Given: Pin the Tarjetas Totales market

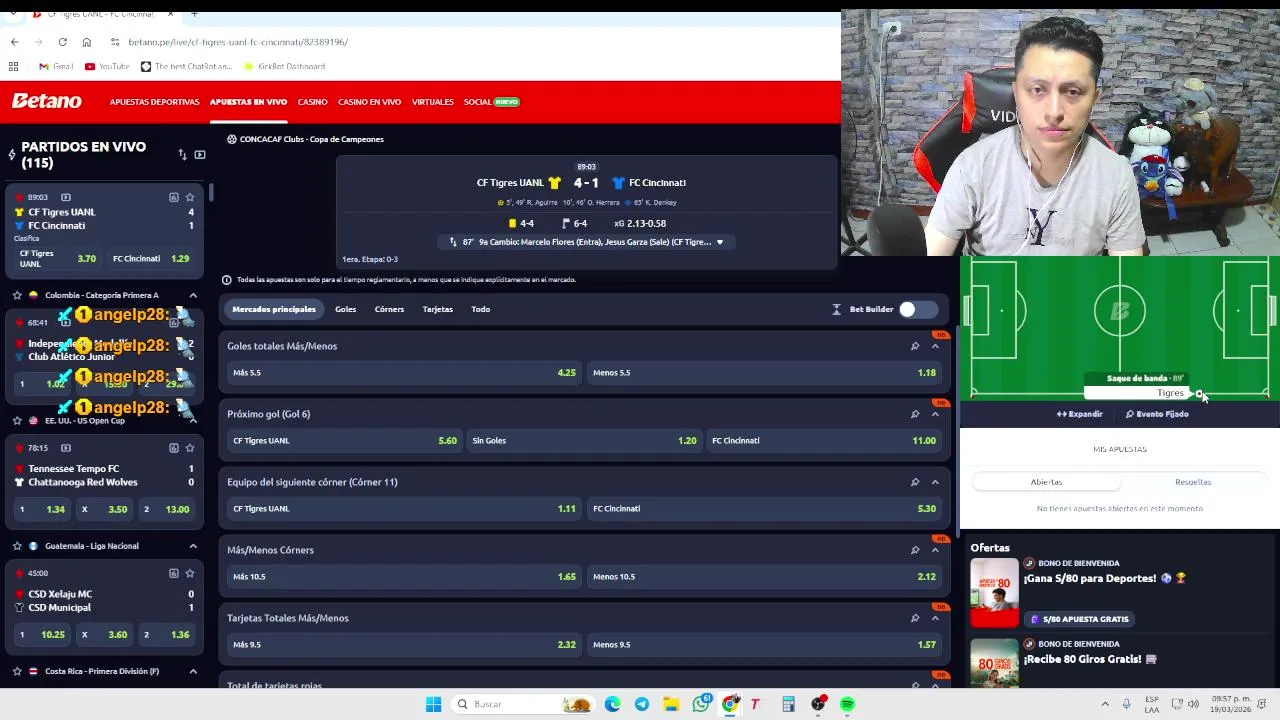Looking at the screenshot, I should point(915,618).
